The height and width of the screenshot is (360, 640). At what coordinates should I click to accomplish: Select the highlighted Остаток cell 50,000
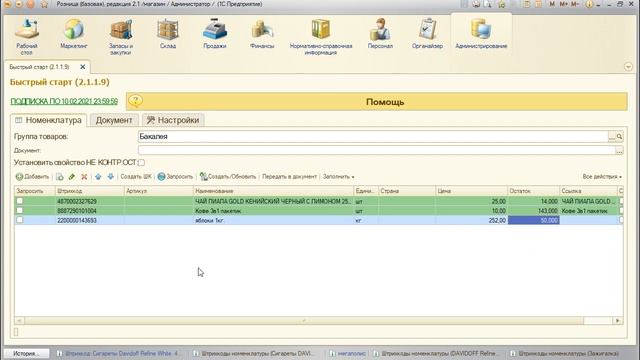tap(533, 220)
